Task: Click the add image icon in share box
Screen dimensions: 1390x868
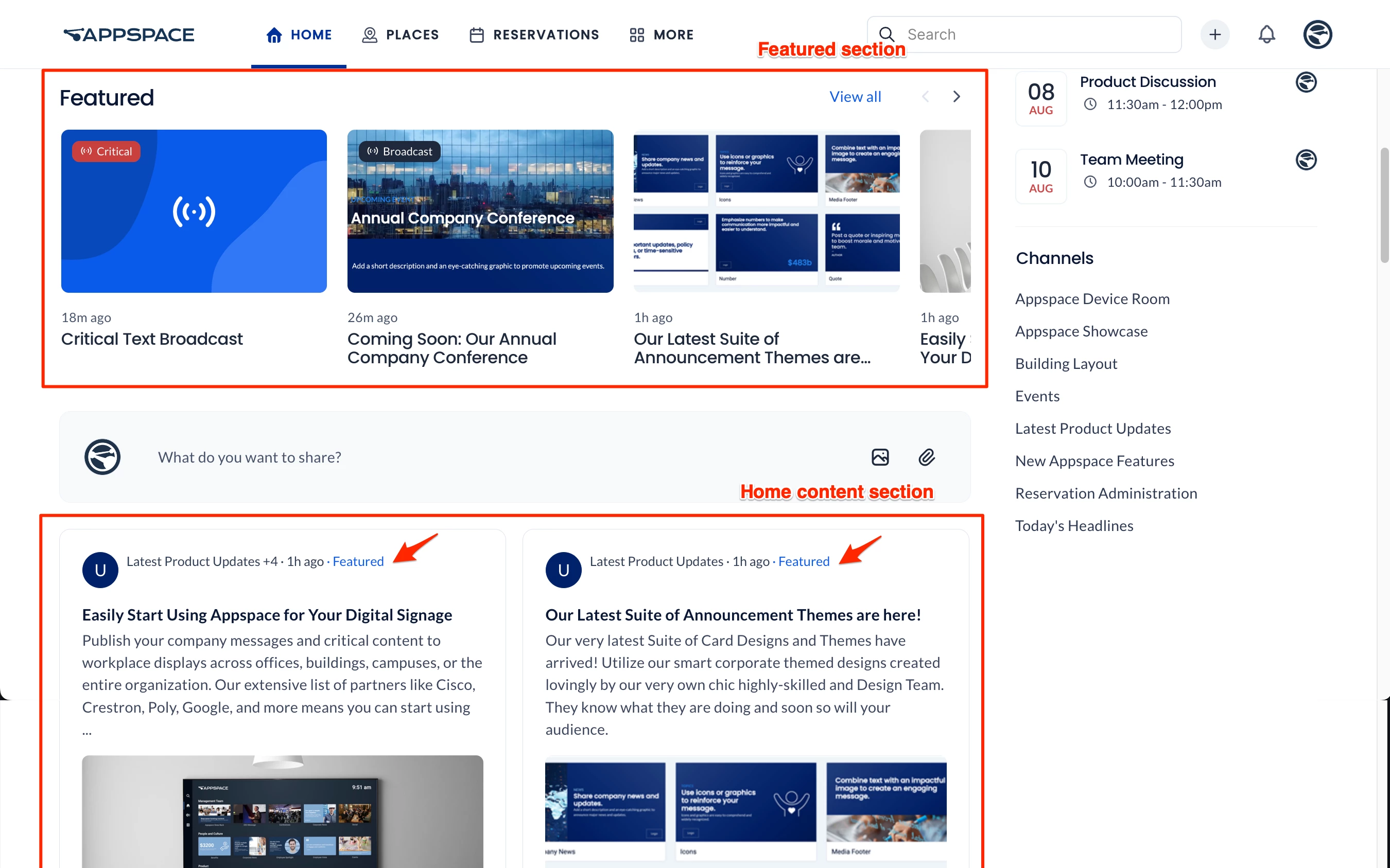Action: pos(880,457)
